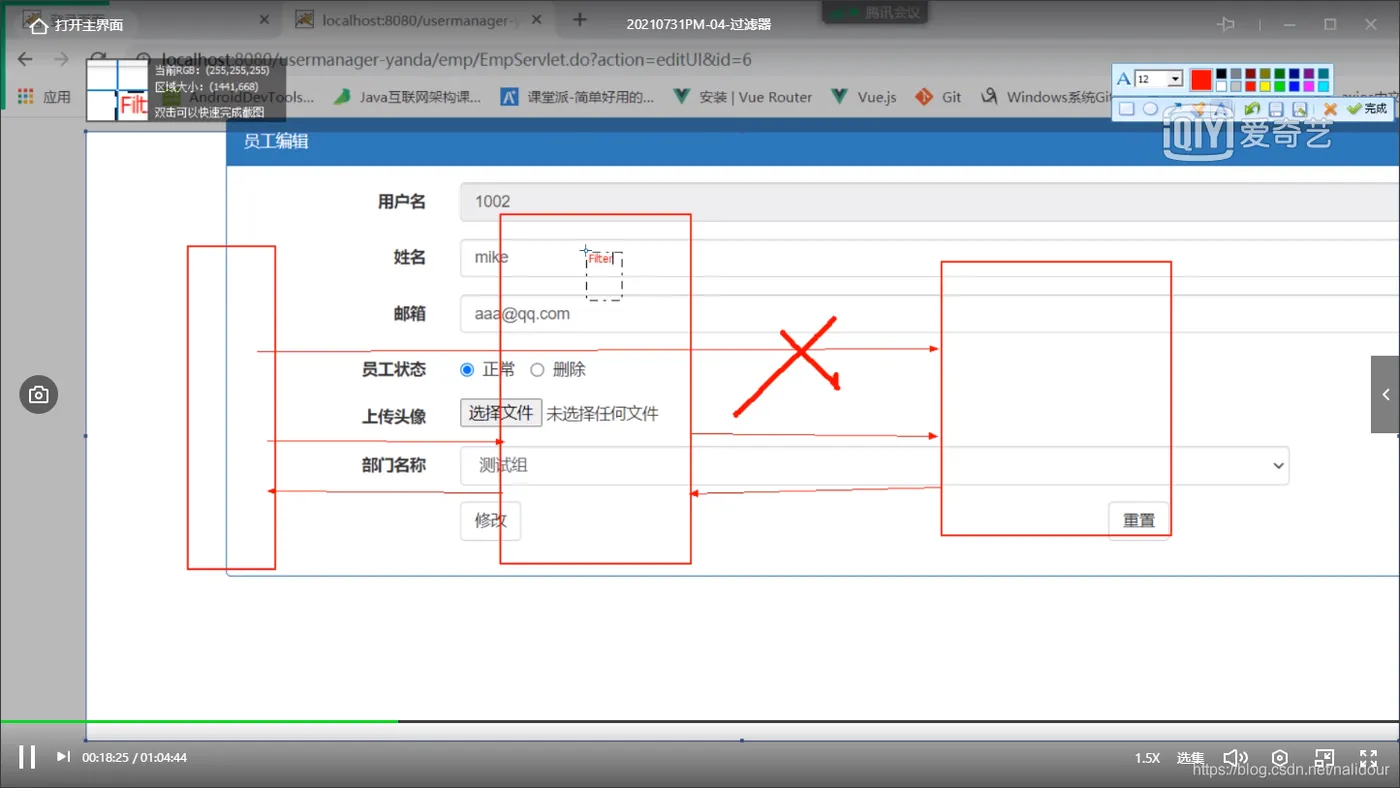Click the disabled 用户名 field 1002
Screen dimensions: 1400x788
point(930,201)
